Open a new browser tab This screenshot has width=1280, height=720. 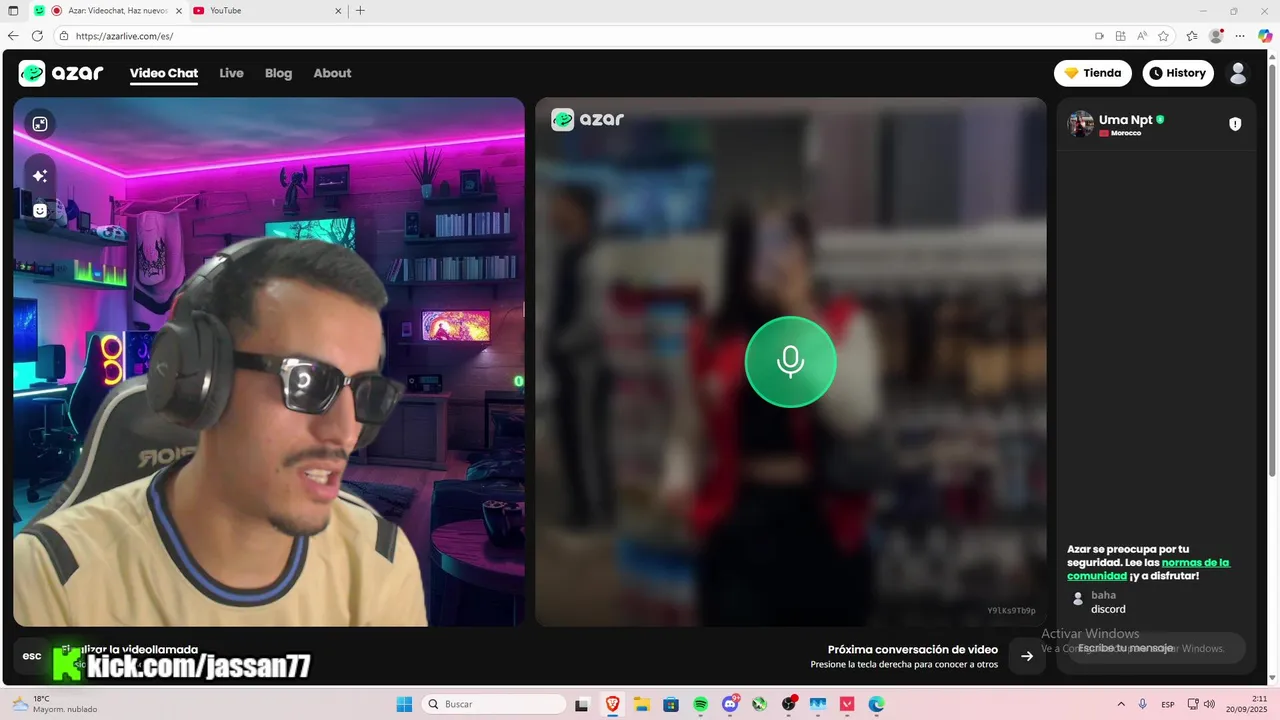pos(360,11)
